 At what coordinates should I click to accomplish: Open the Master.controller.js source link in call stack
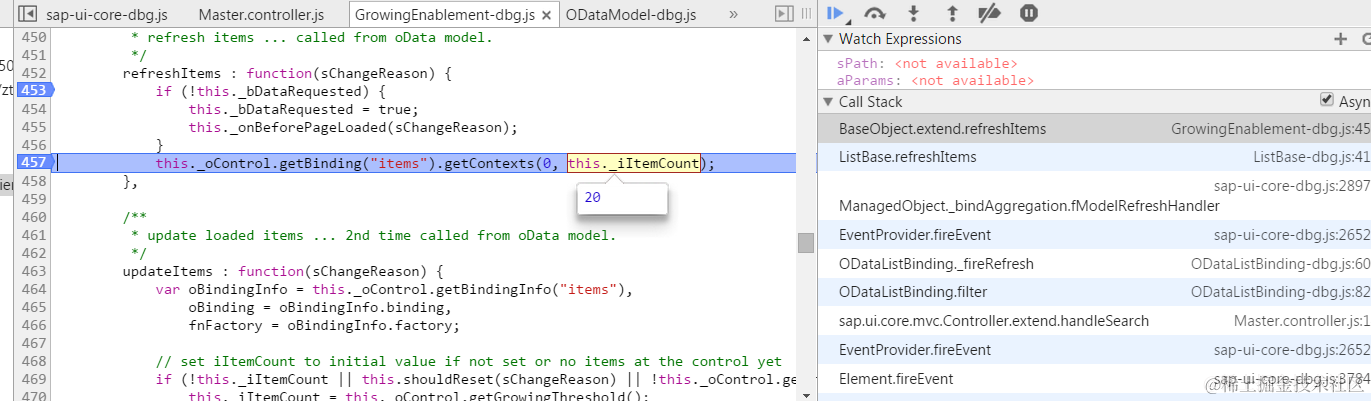click(1302, 321)
